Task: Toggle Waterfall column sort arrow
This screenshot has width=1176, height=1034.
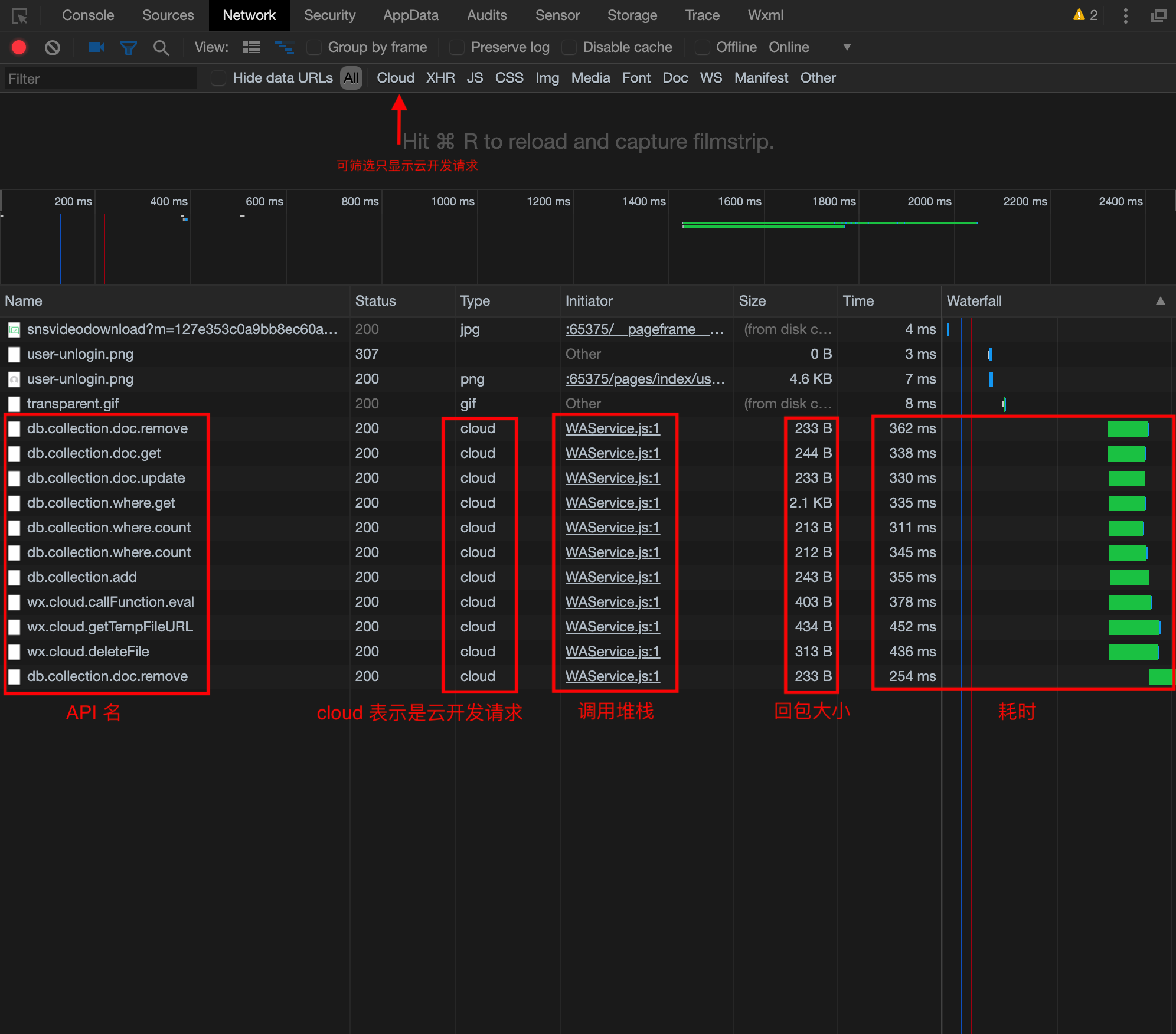Action: point(1161,301)
